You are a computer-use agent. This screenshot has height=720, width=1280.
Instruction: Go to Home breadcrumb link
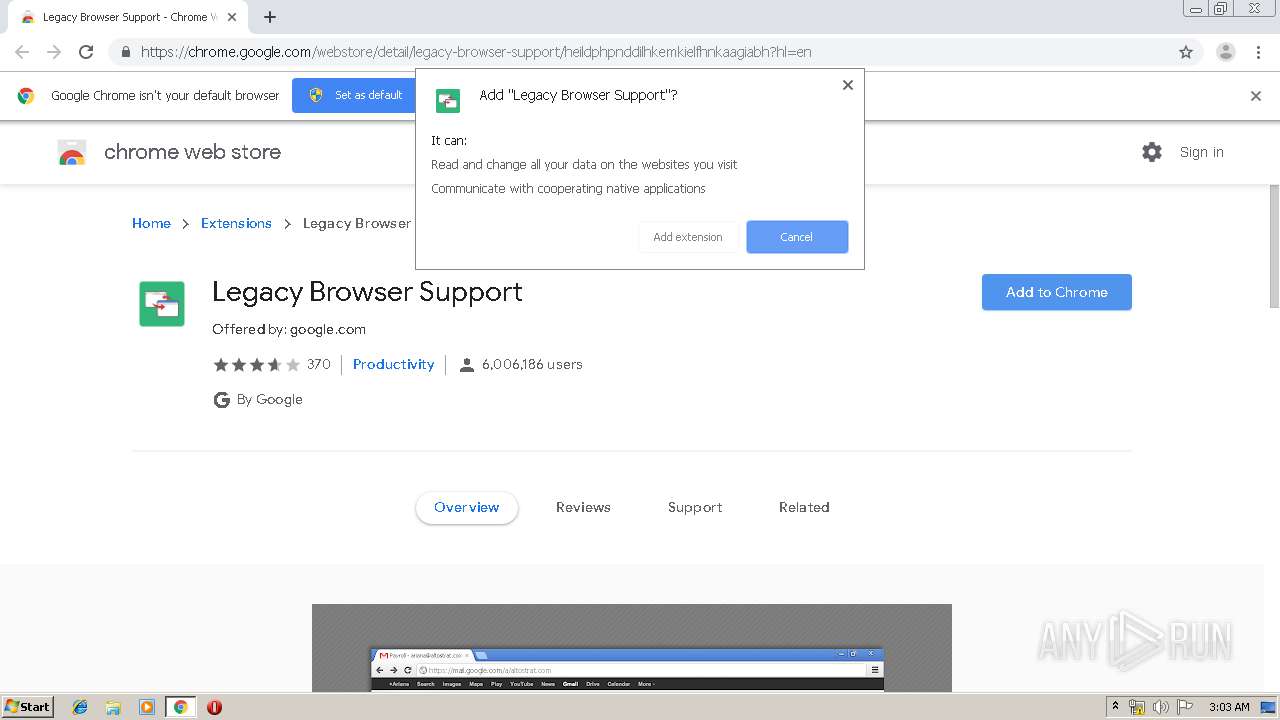click(151, 223)
